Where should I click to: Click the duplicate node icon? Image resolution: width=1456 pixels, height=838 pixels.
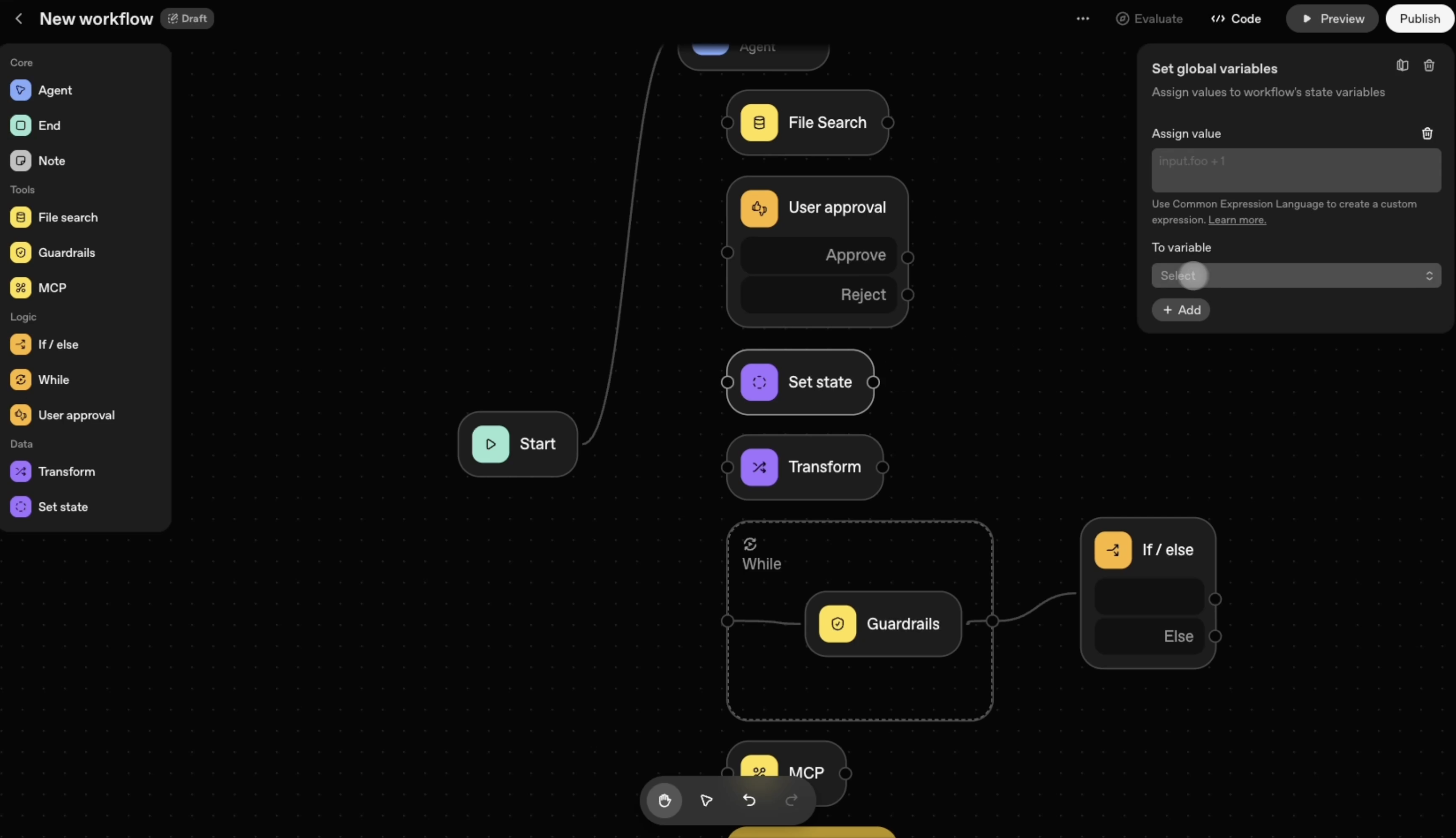pos(1402,66)
